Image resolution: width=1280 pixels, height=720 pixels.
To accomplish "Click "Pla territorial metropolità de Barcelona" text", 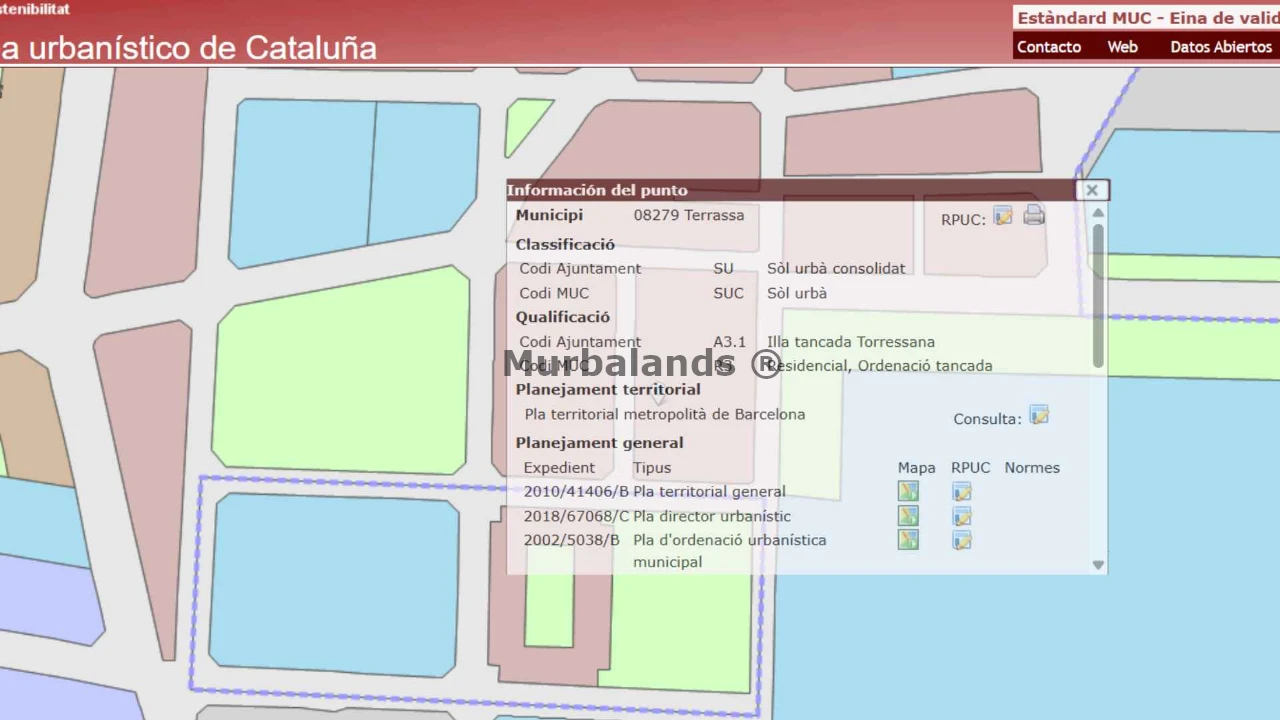I will click(x=665, y=414).
